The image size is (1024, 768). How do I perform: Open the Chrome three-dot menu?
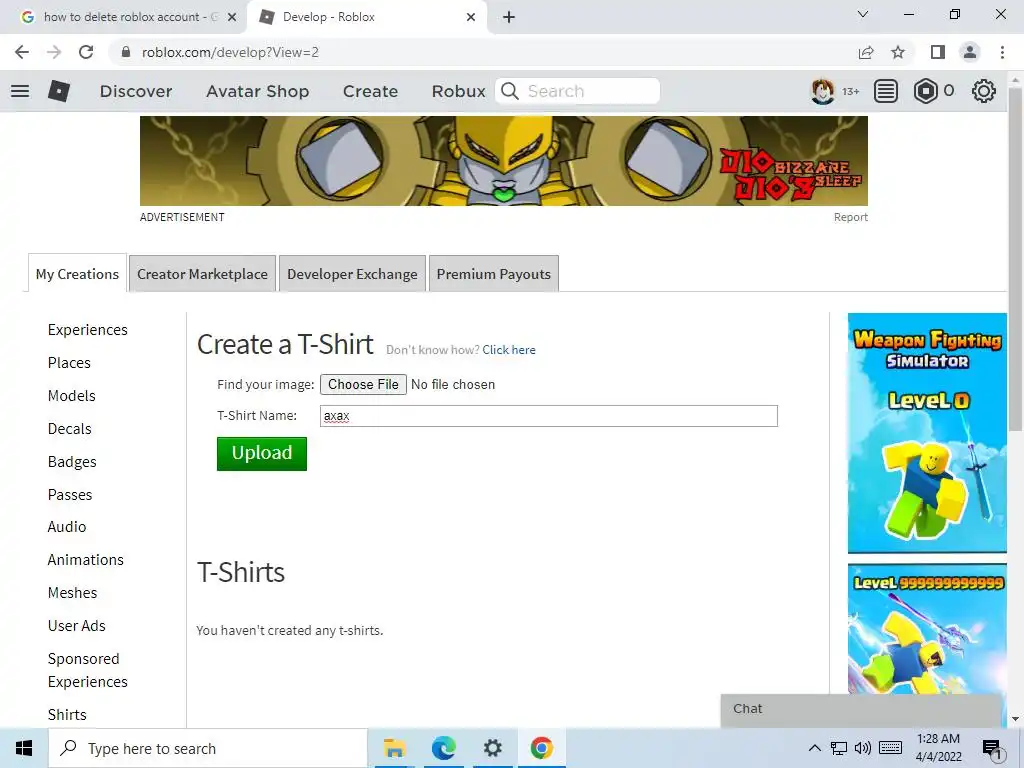pos(1002,52)
